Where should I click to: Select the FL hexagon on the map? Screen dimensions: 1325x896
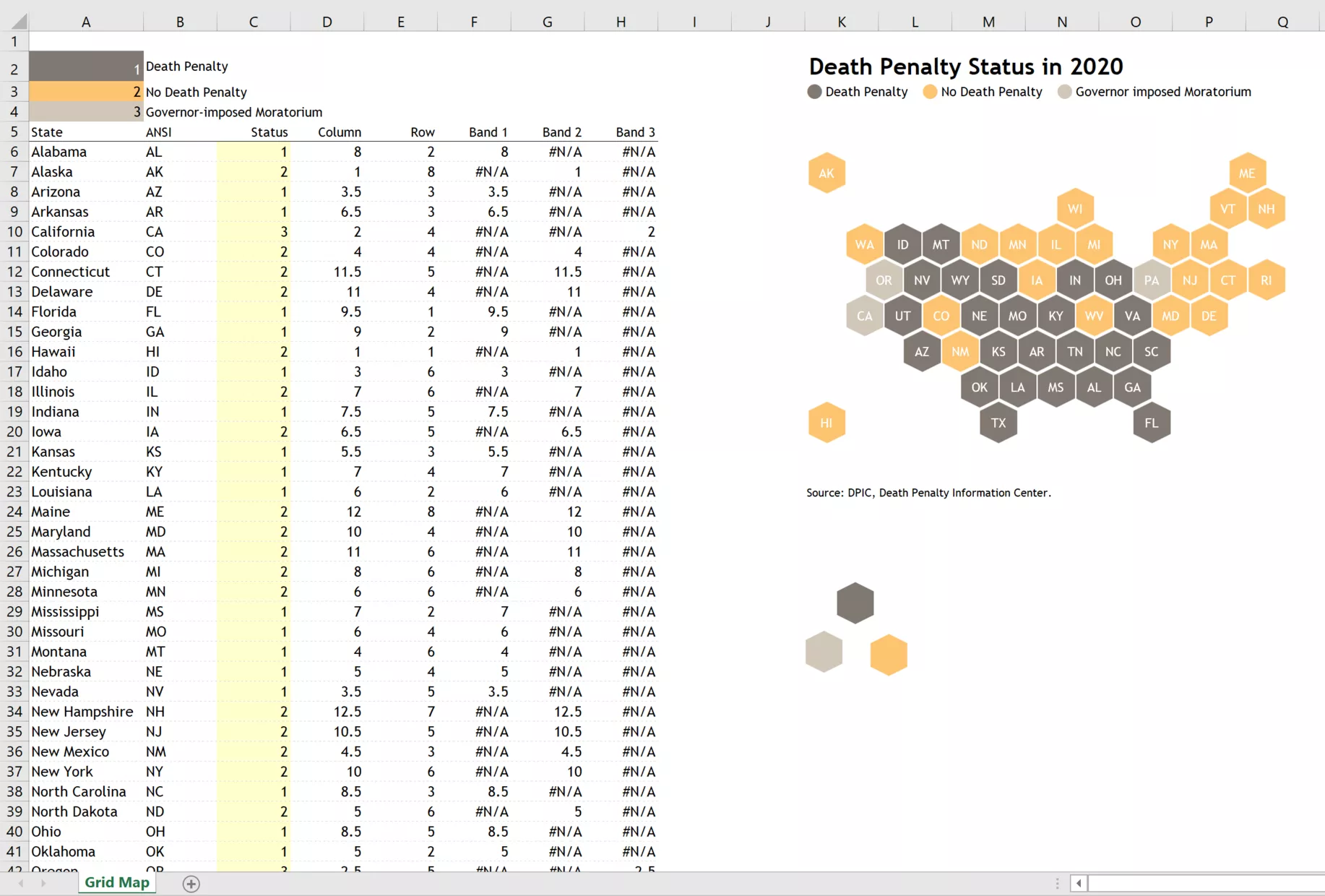[1151, 423]
